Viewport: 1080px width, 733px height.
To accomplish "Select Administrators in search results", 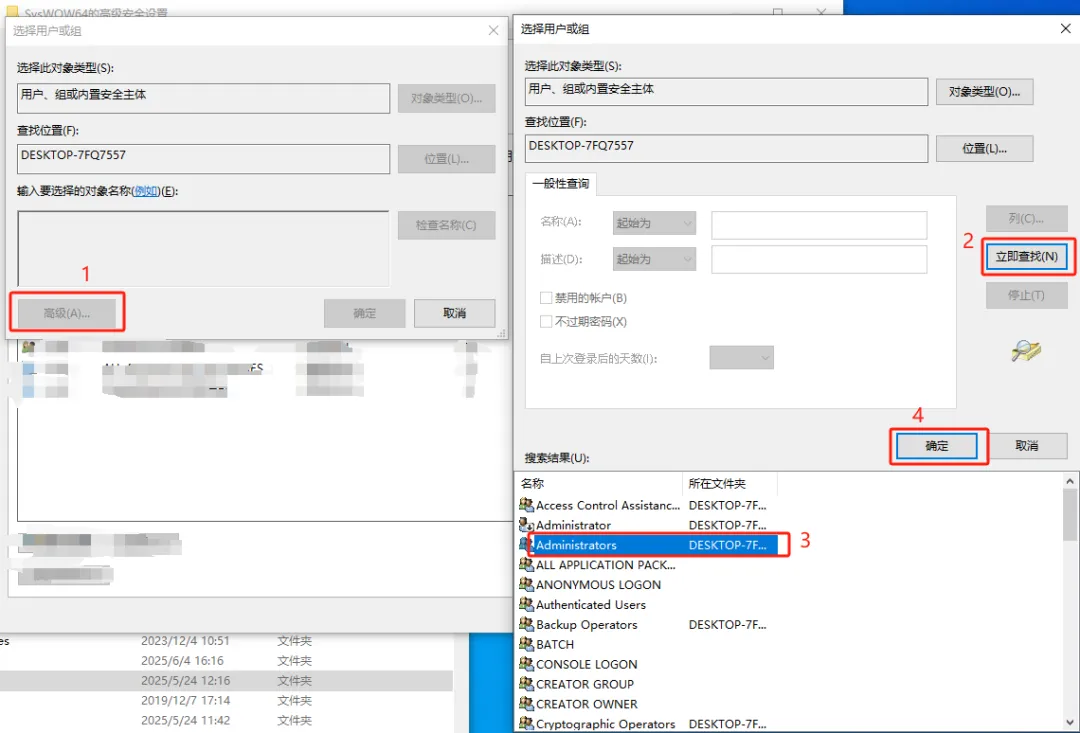I will [x=647, y=545].
